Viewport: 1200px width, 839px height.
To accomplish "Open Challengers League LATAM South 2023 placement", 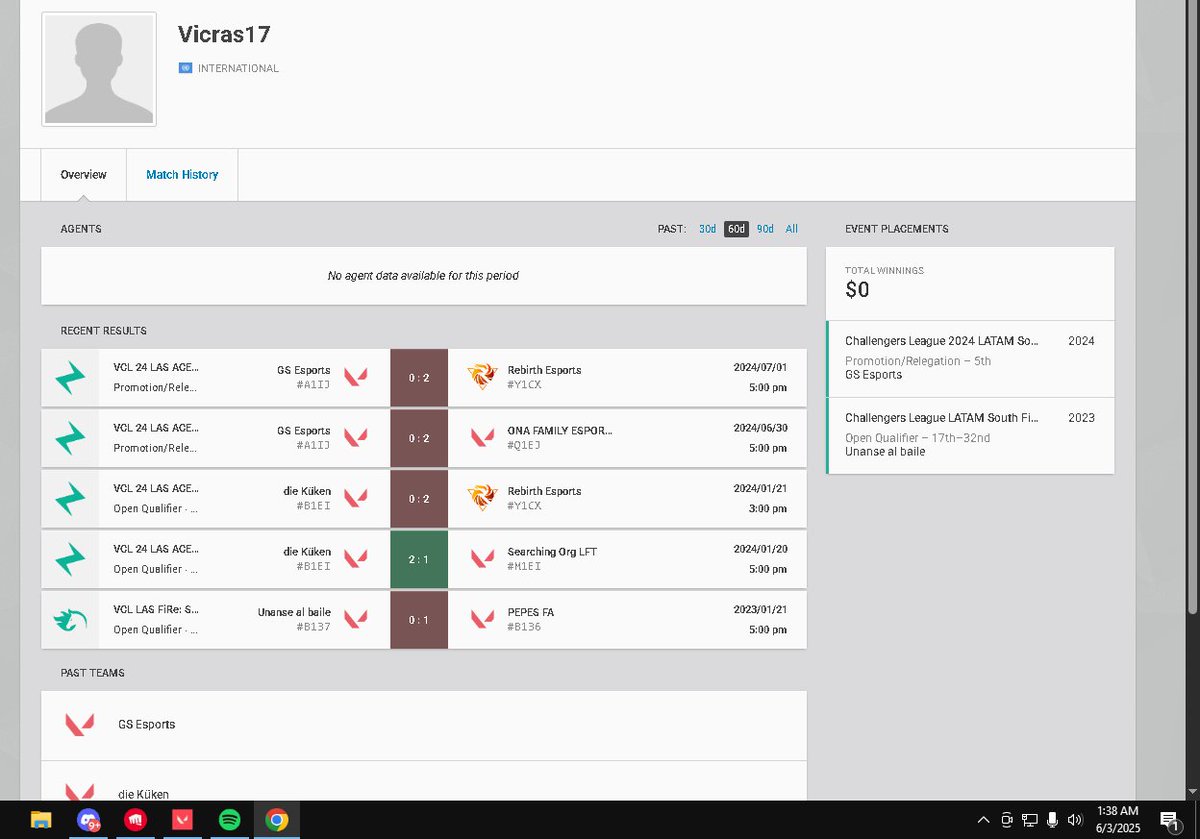I will [970, 435].
